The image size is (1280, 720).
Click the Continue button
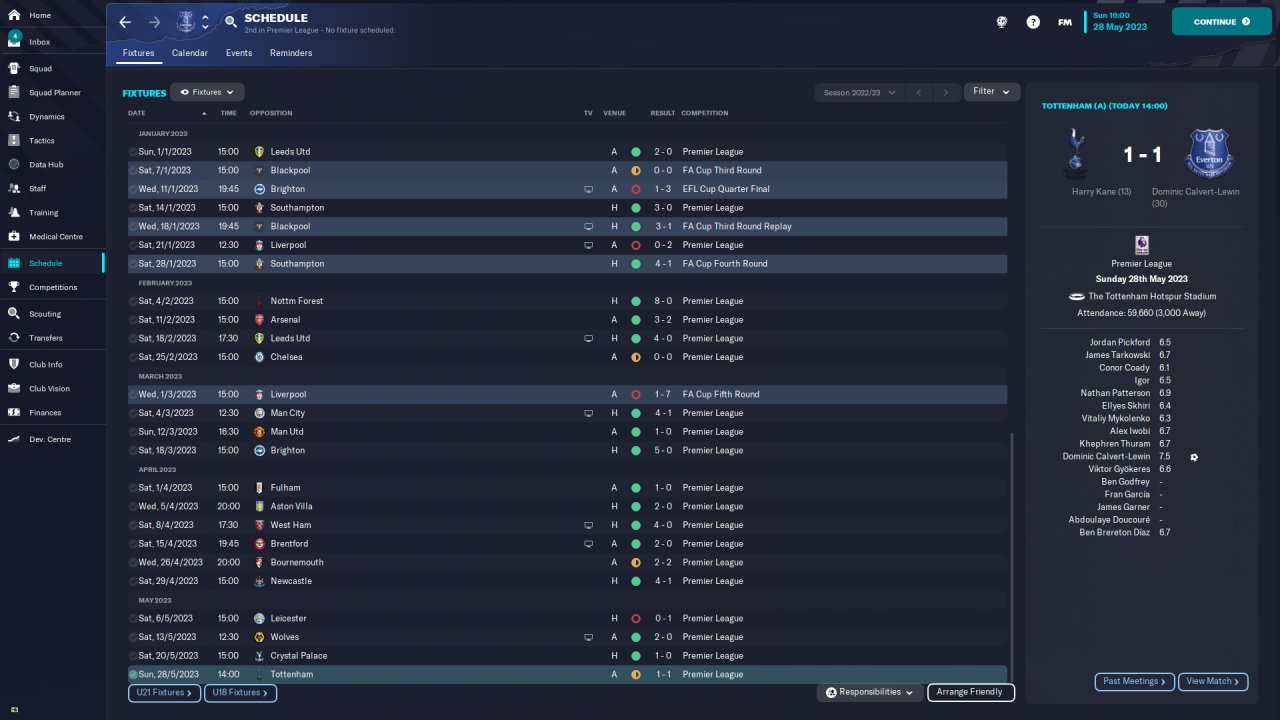pyautogui.click(x=1222, y=21)
